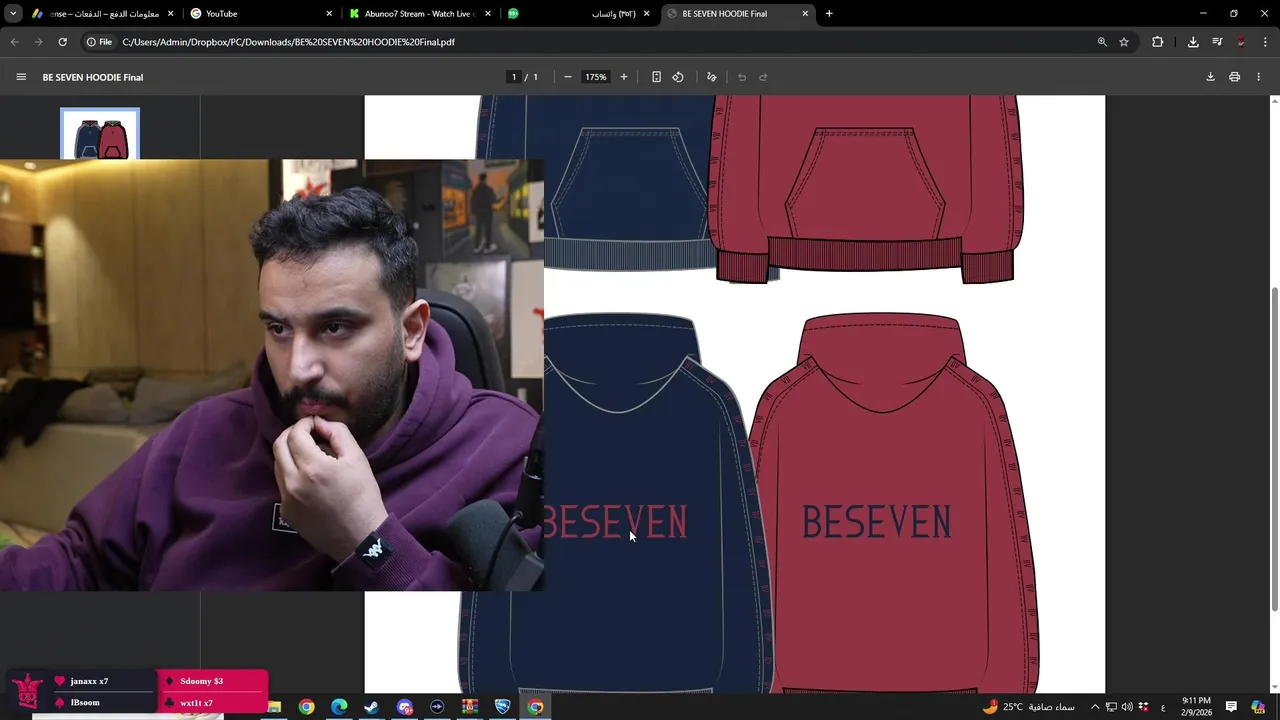
Task: Click the File site info chip
Action: click(x=99, y=42)
